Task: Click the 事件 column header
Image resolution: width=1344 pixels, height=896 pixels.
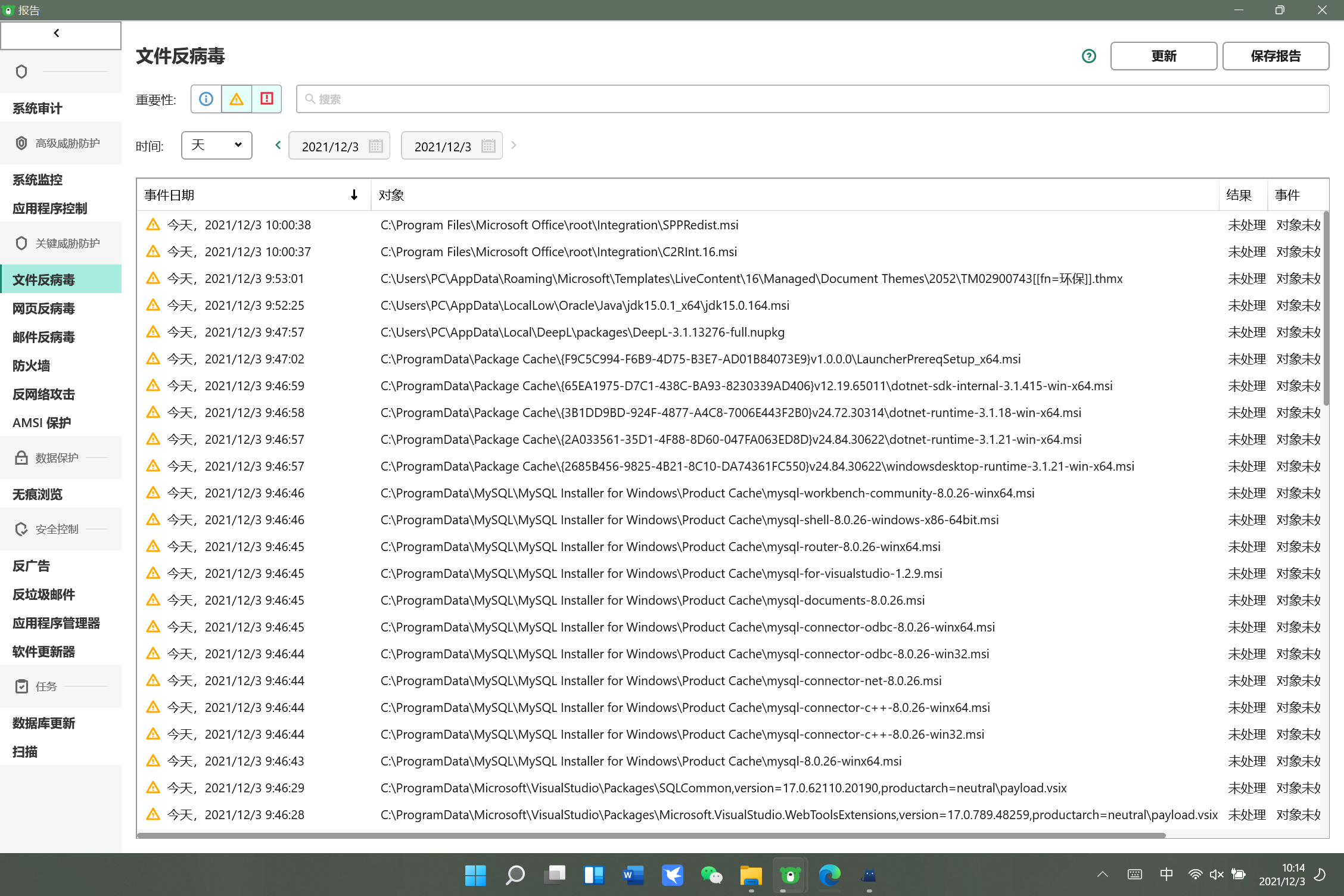Action: point(1298,195)
